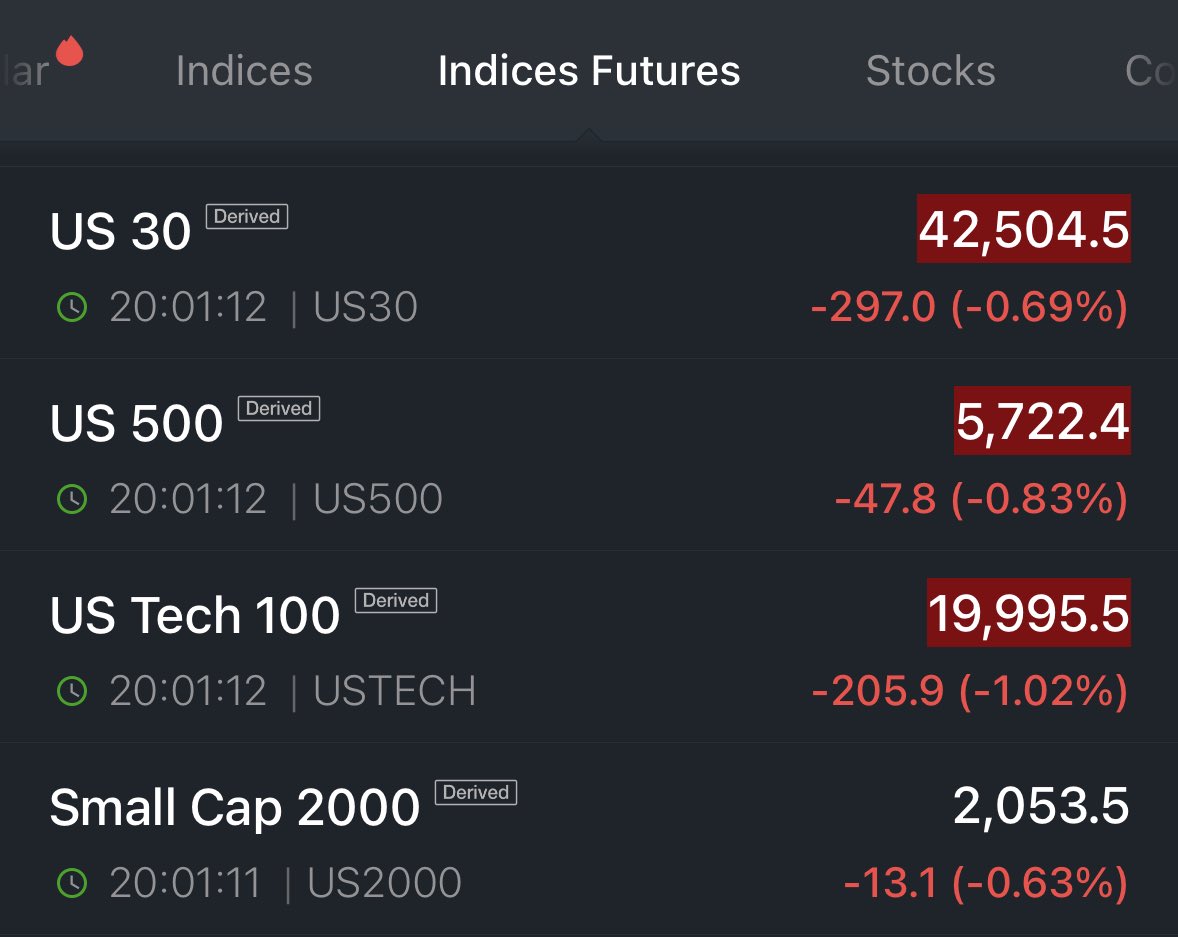This screenshot has height=937, width=1178.
Task: Click the green clock icon for US 30
Action: (x=72, y=307)
